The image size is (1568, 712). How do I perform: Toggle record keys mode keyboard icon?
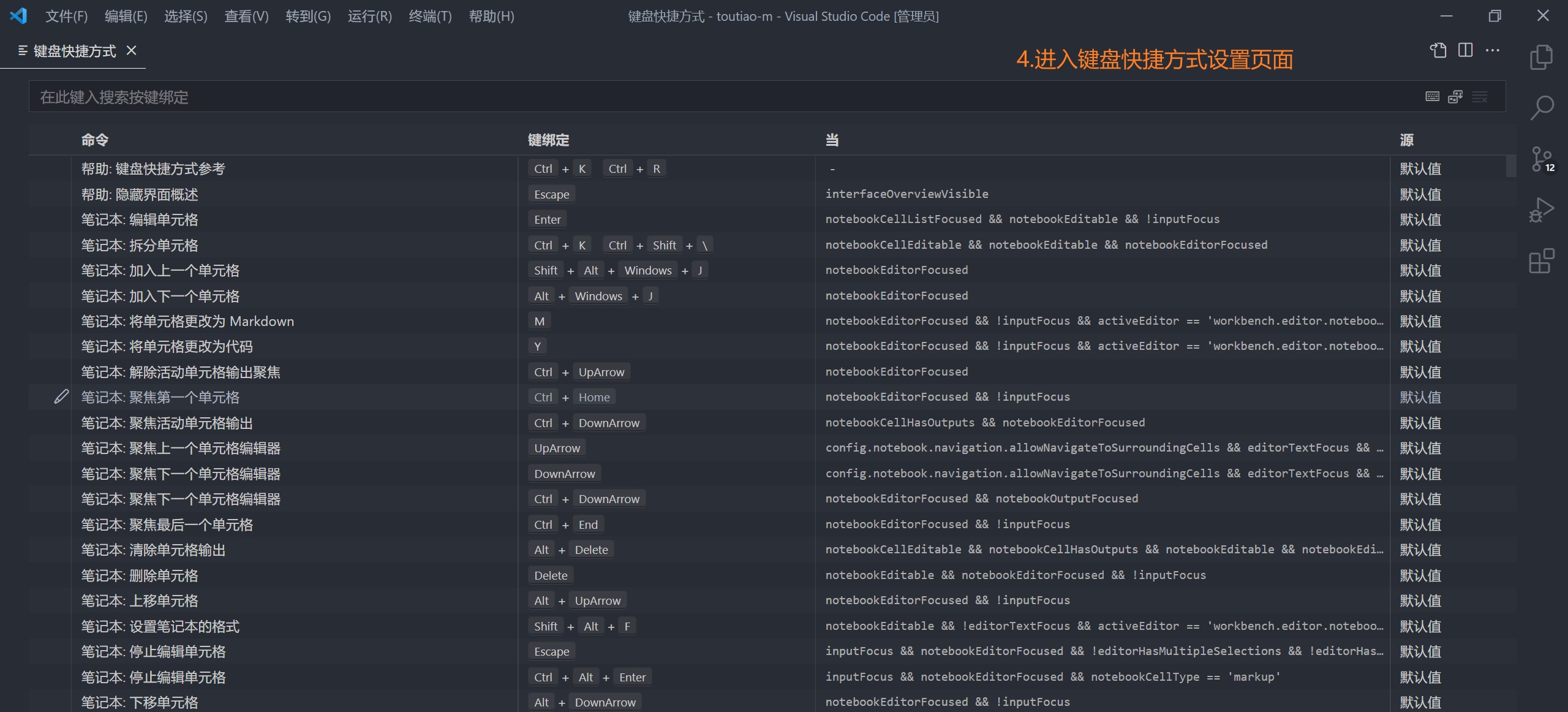pos(1432,97)
